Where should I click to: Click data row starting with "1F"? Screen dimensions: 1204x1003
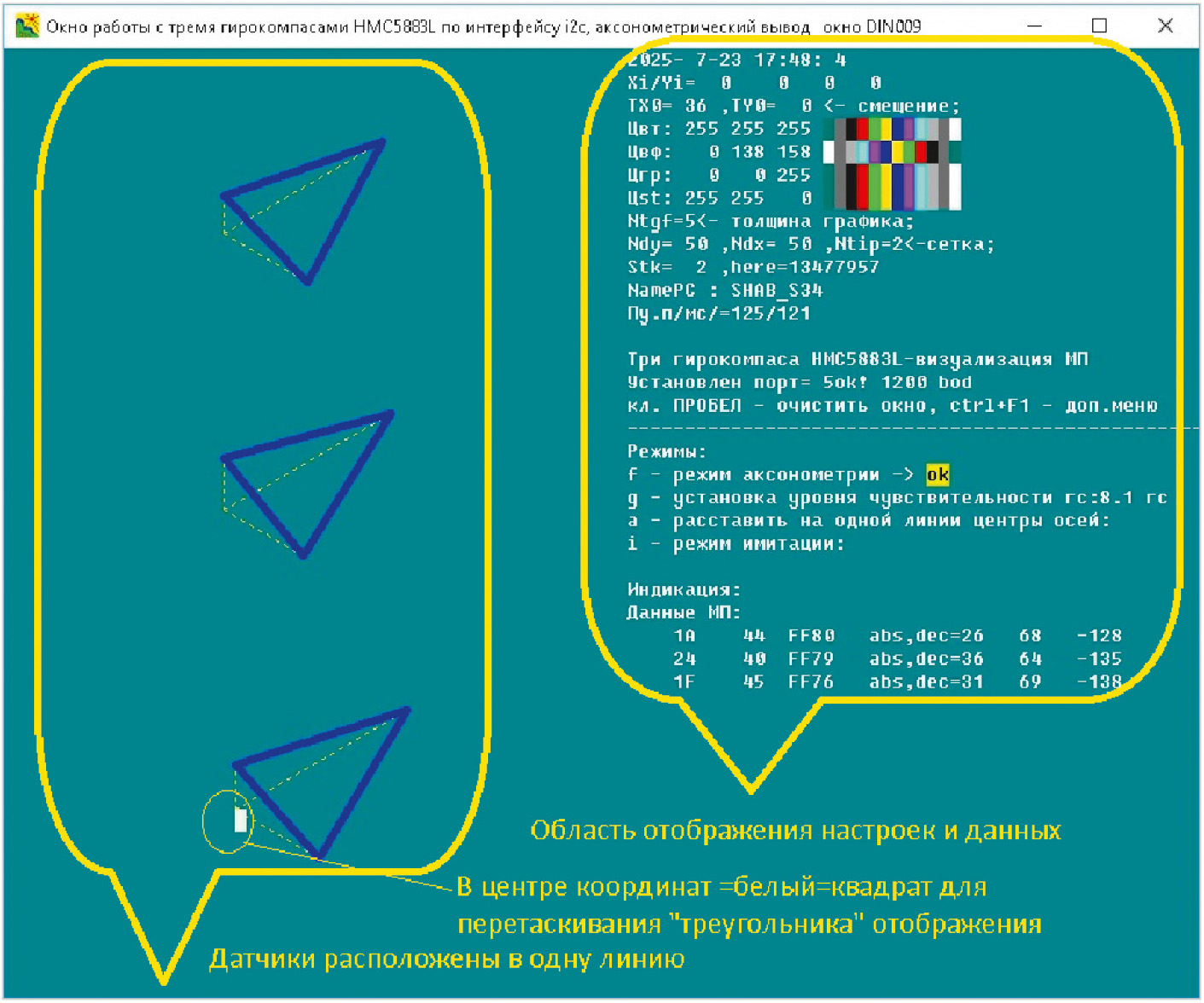pos(896,682)
